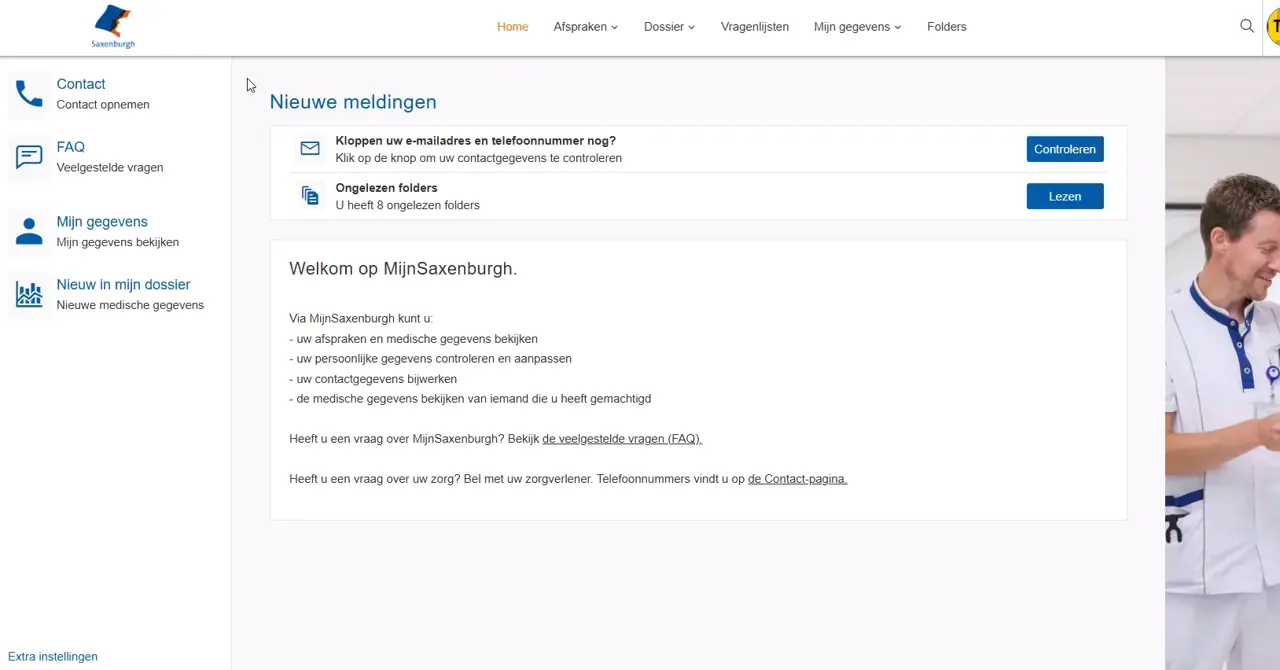Click the 'Ongelezen folders' notification title
This screenshot has height=670, width=1280.
click(x=386, y=188)
